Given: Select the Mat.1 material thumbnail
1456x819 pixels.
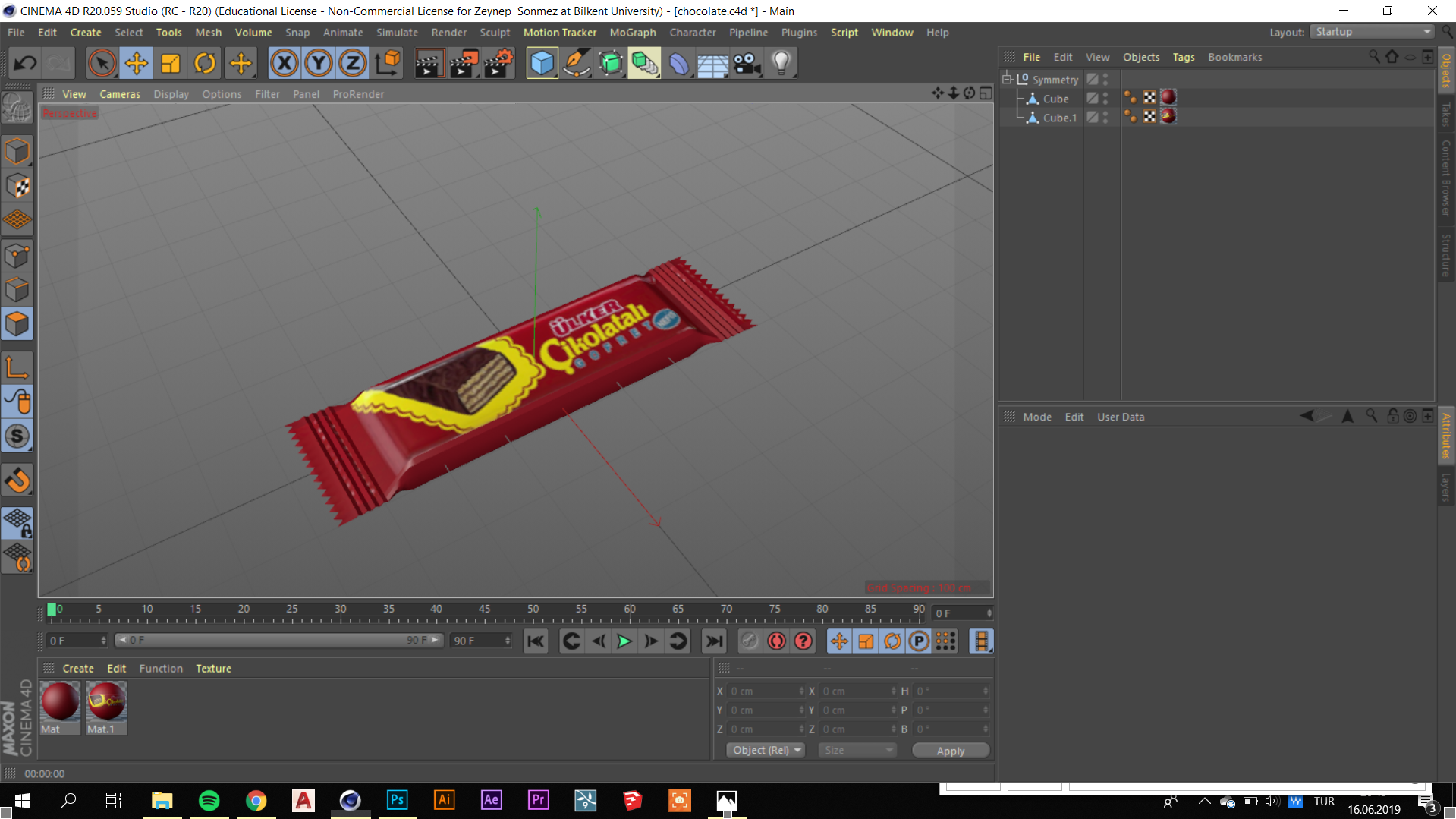Looking at the screenshot, I should (106, 707).
